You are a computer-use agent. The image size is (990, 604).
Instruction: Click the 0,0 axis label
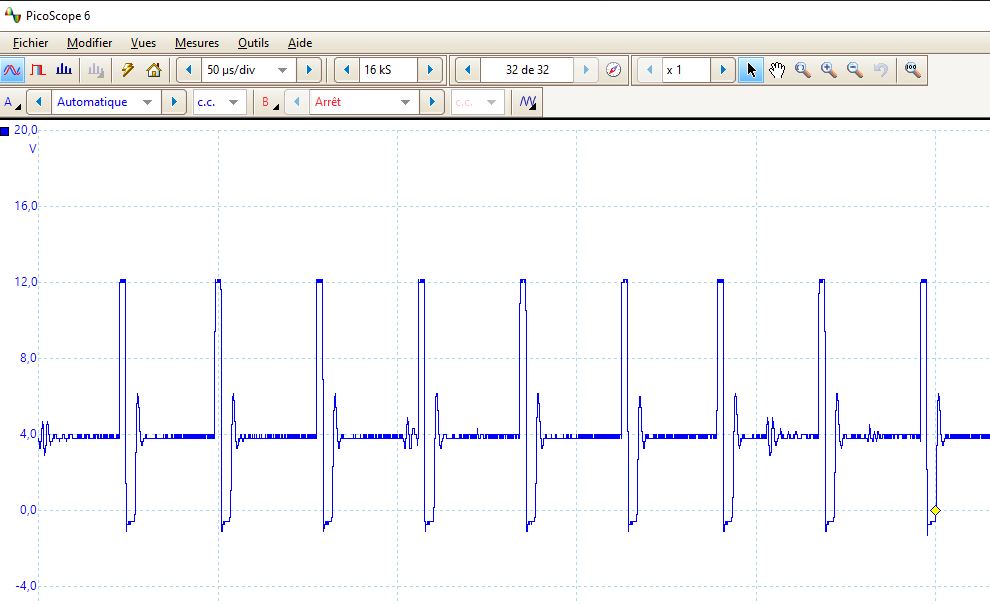coord(28,509)
